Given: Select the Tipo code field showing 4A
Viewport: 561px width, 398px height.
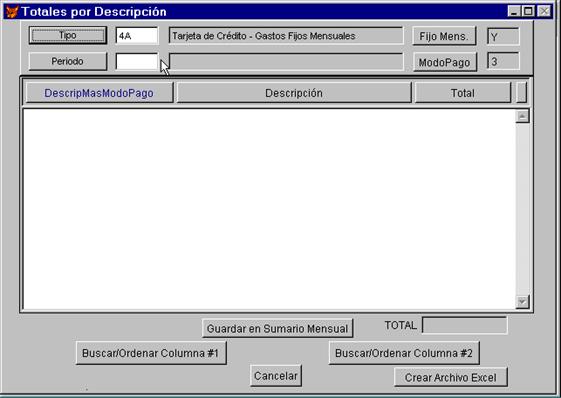Looking at the screenshot, I should pos(137,36).
